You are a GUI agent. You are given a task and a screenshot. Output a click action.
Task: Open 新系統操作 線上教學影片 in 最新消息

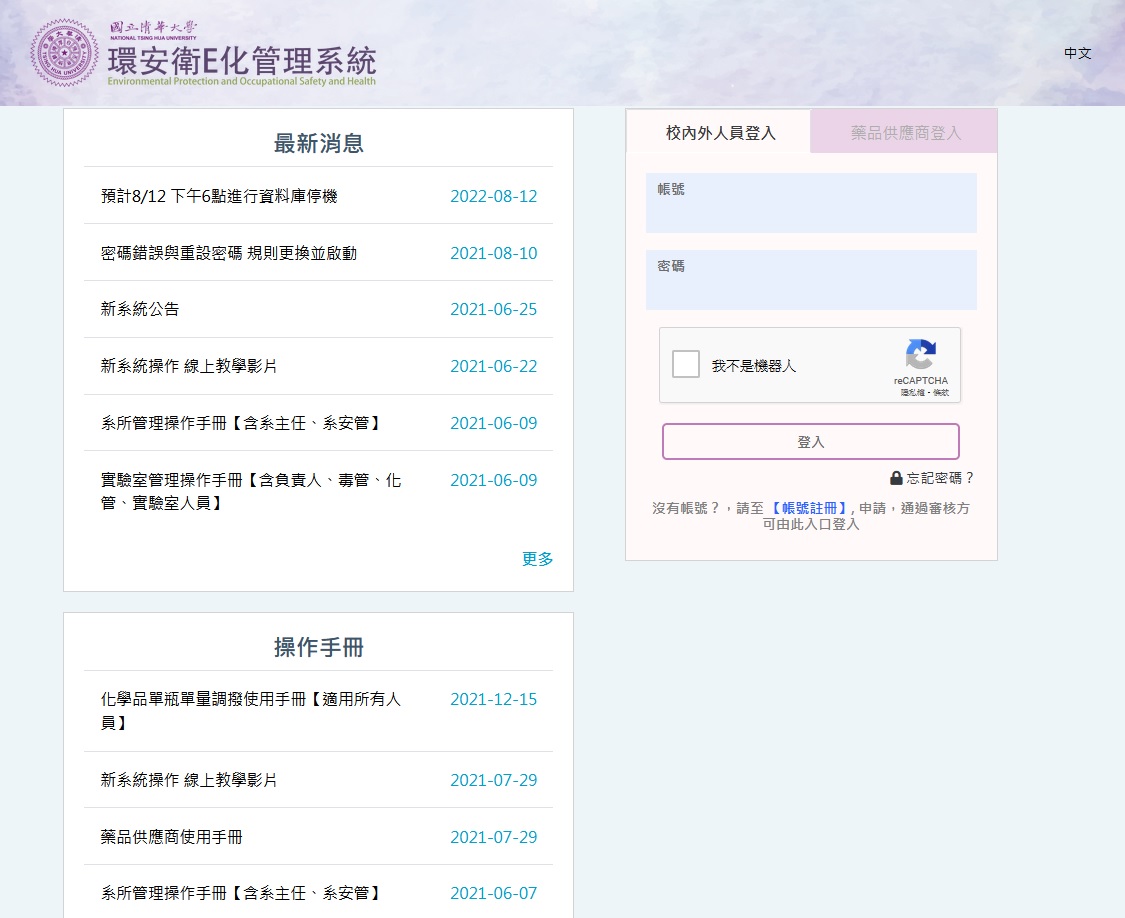coord(189,366)
